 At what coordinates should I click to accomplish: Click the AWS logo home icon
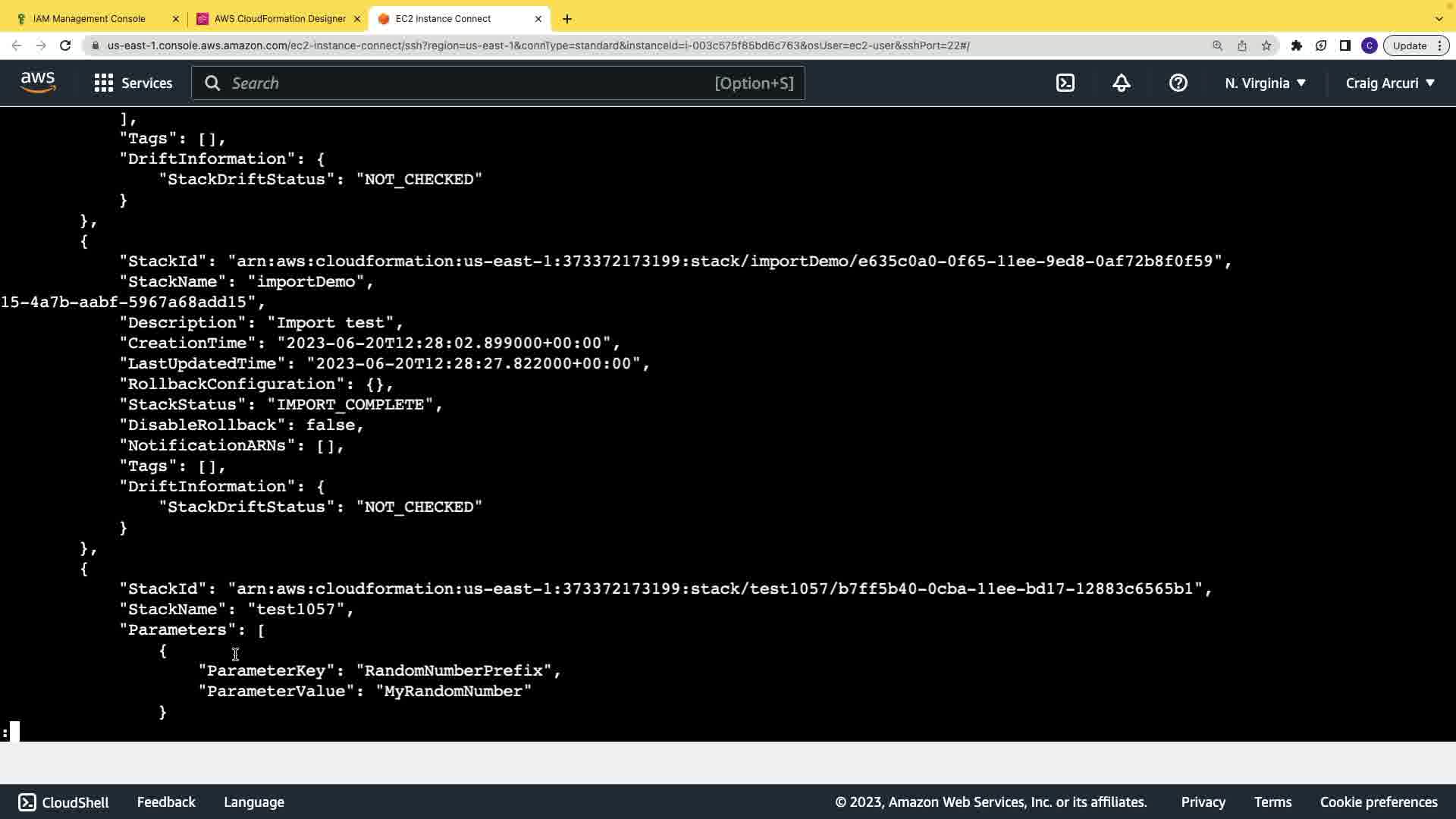pyautogui.click(x=38, y=83)
